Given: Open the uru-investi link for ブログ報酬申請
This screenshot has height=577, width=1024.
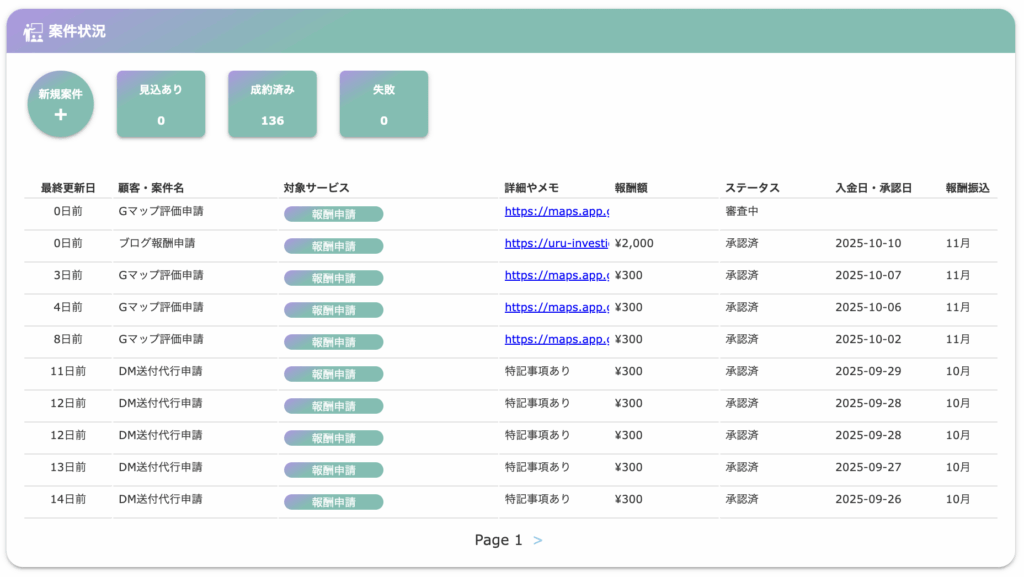Looking at the screenshot, I should click(556, 243).
